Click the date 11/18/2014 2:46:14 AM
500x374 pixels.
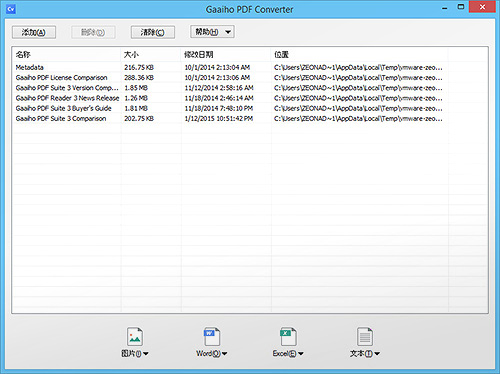tap(219, 98)
